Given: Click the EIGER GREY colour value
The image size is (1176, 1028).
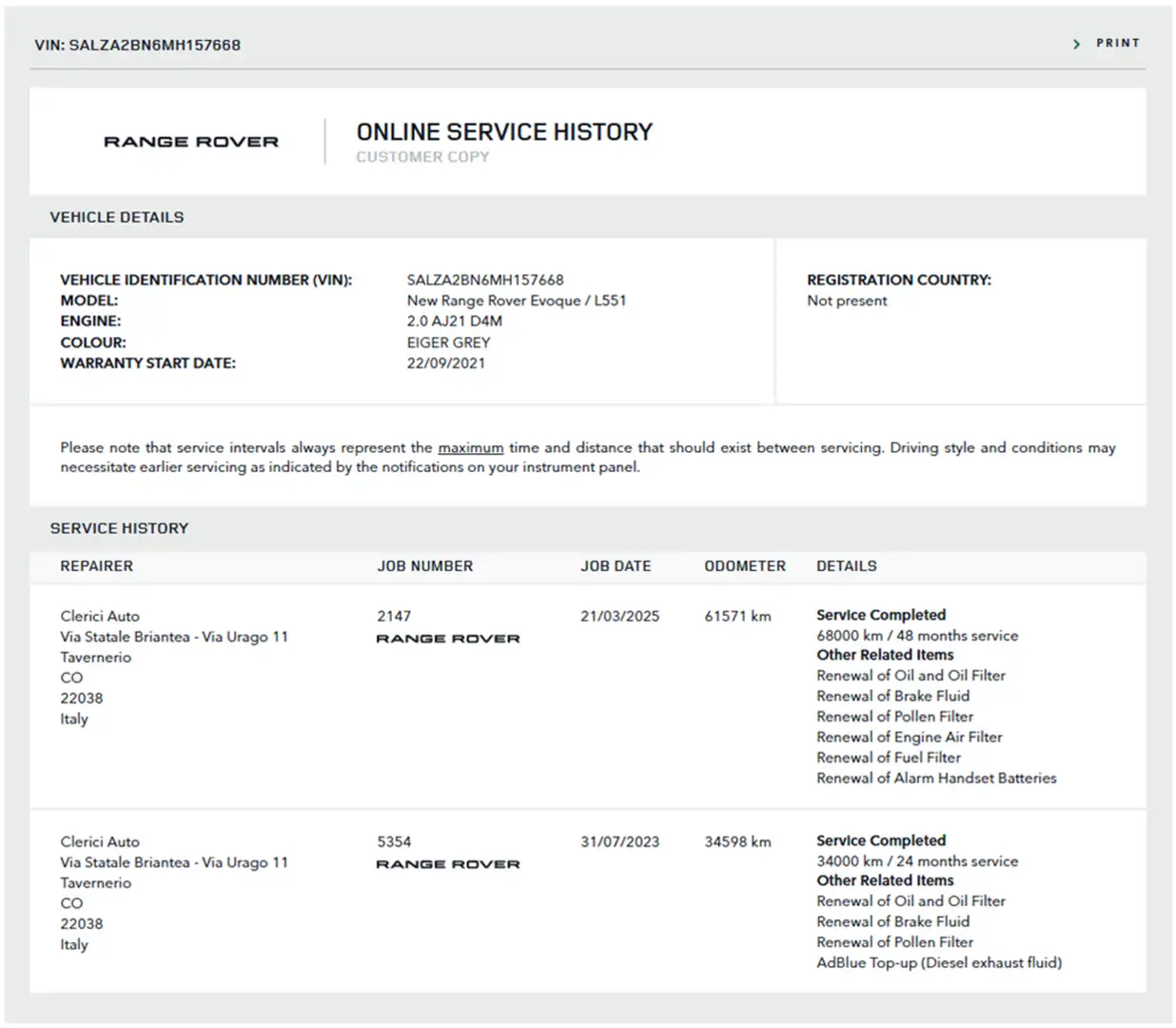Looking at the screenshot, I should coord(448,342).
